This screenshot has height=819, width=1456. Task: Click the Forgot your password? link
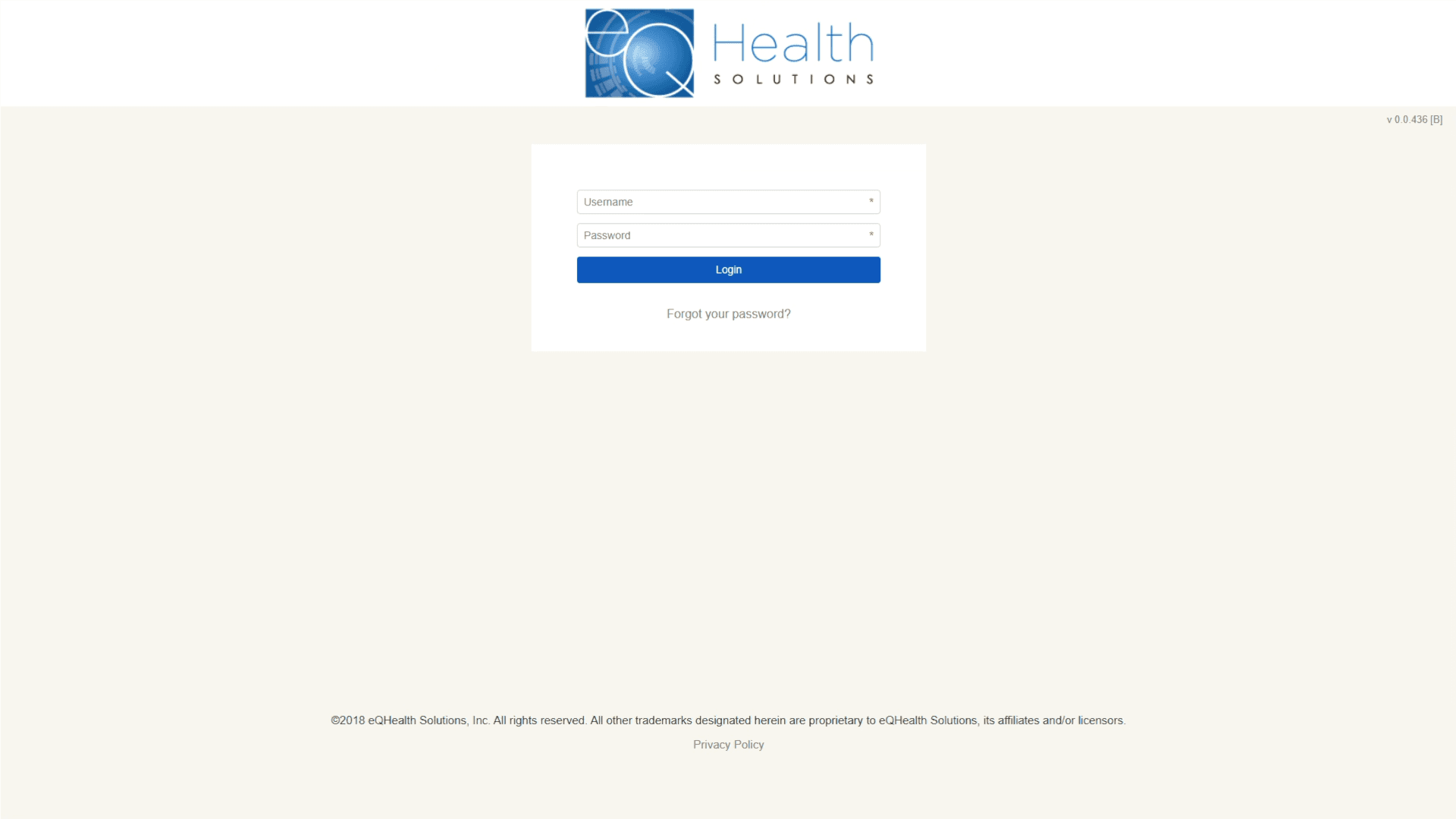pyautogui.click(x=728, y=313)
